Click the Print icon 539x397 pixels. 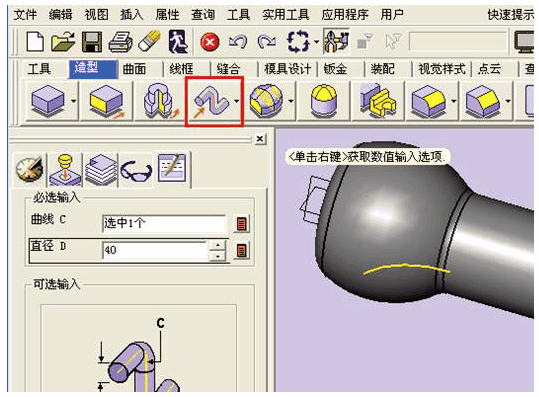tap(121, 42)
